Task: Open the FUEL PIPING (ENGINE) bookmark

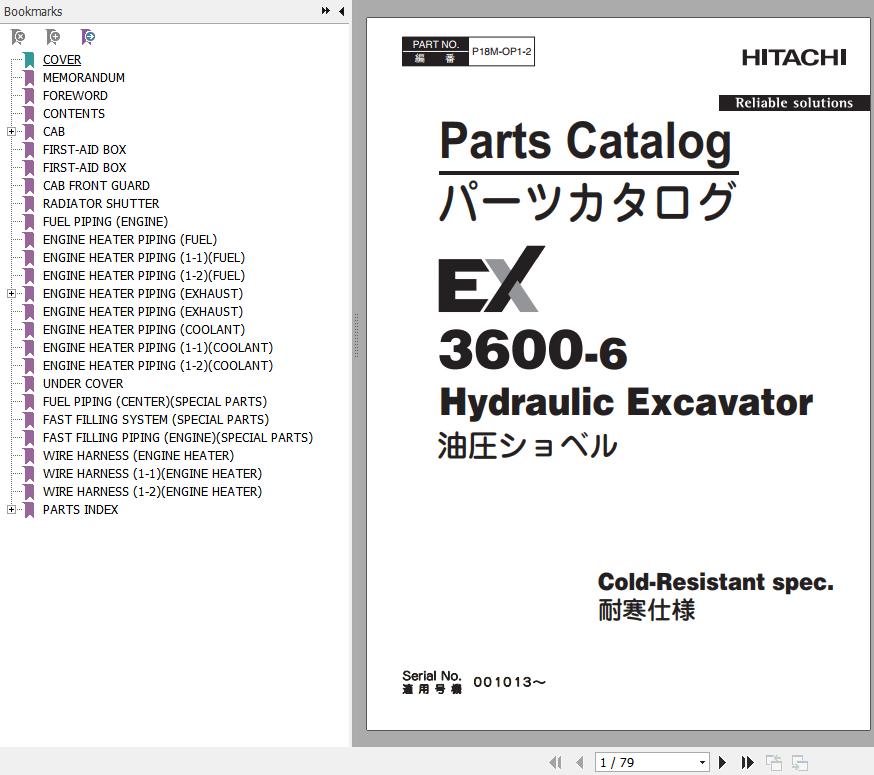Action: (105, 221)
